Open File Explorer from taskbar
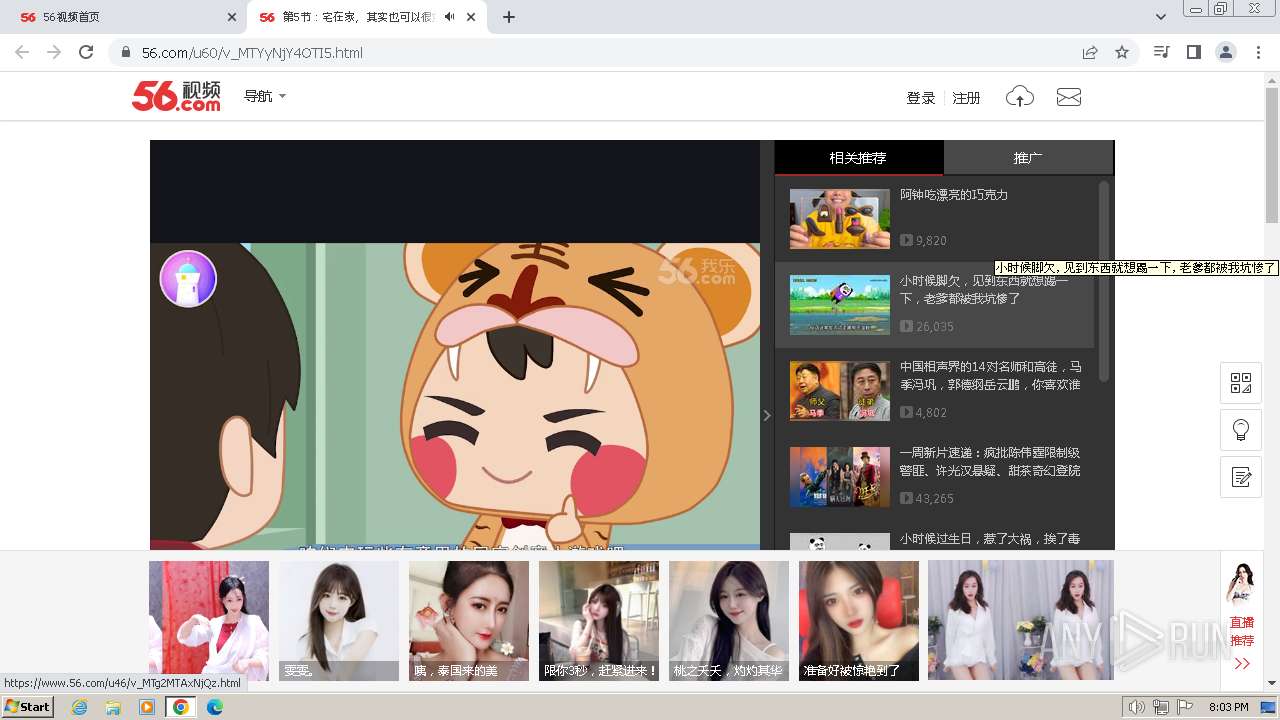Image resolution: width=1280 pixels, height=720 pixels. (113, 707)
